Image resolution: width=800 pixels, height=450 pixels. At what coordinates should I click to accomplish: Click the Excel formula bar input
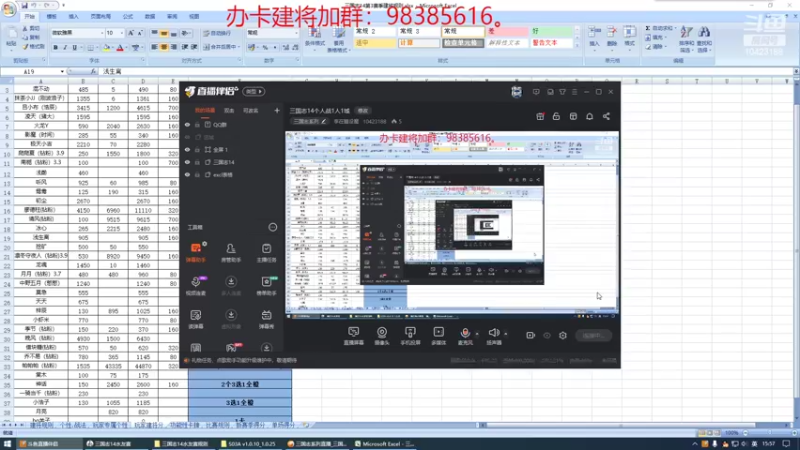(x=444, y=72)
